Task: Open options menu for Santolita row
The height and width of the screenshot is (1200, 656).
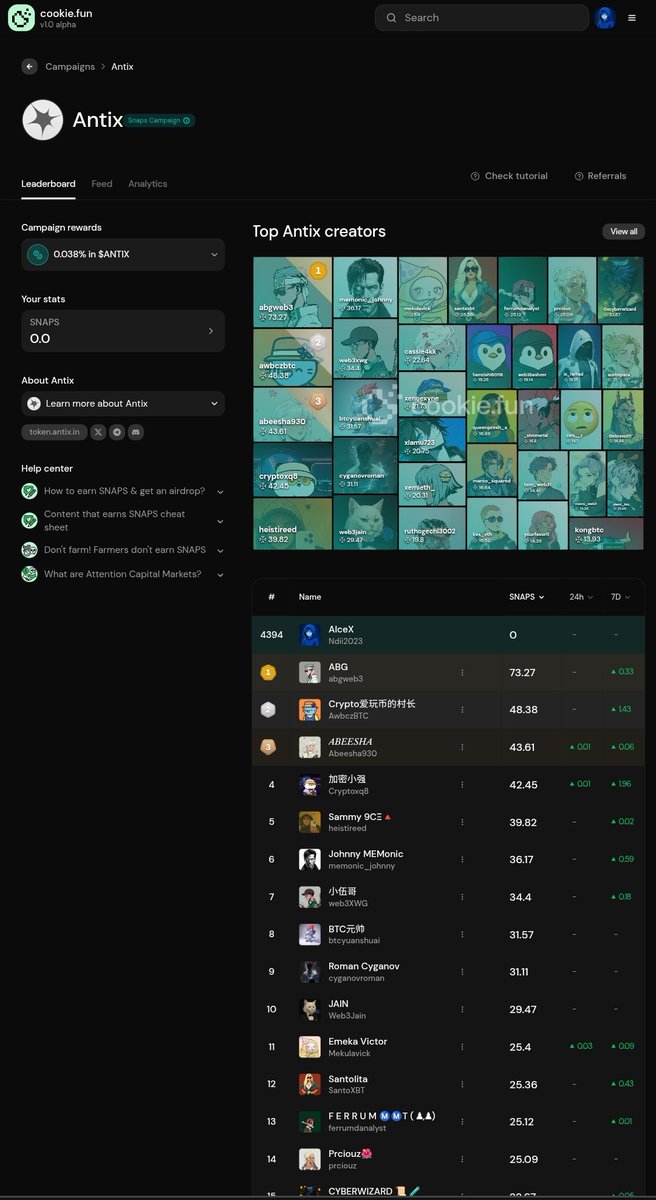Action: [462, 1085]
